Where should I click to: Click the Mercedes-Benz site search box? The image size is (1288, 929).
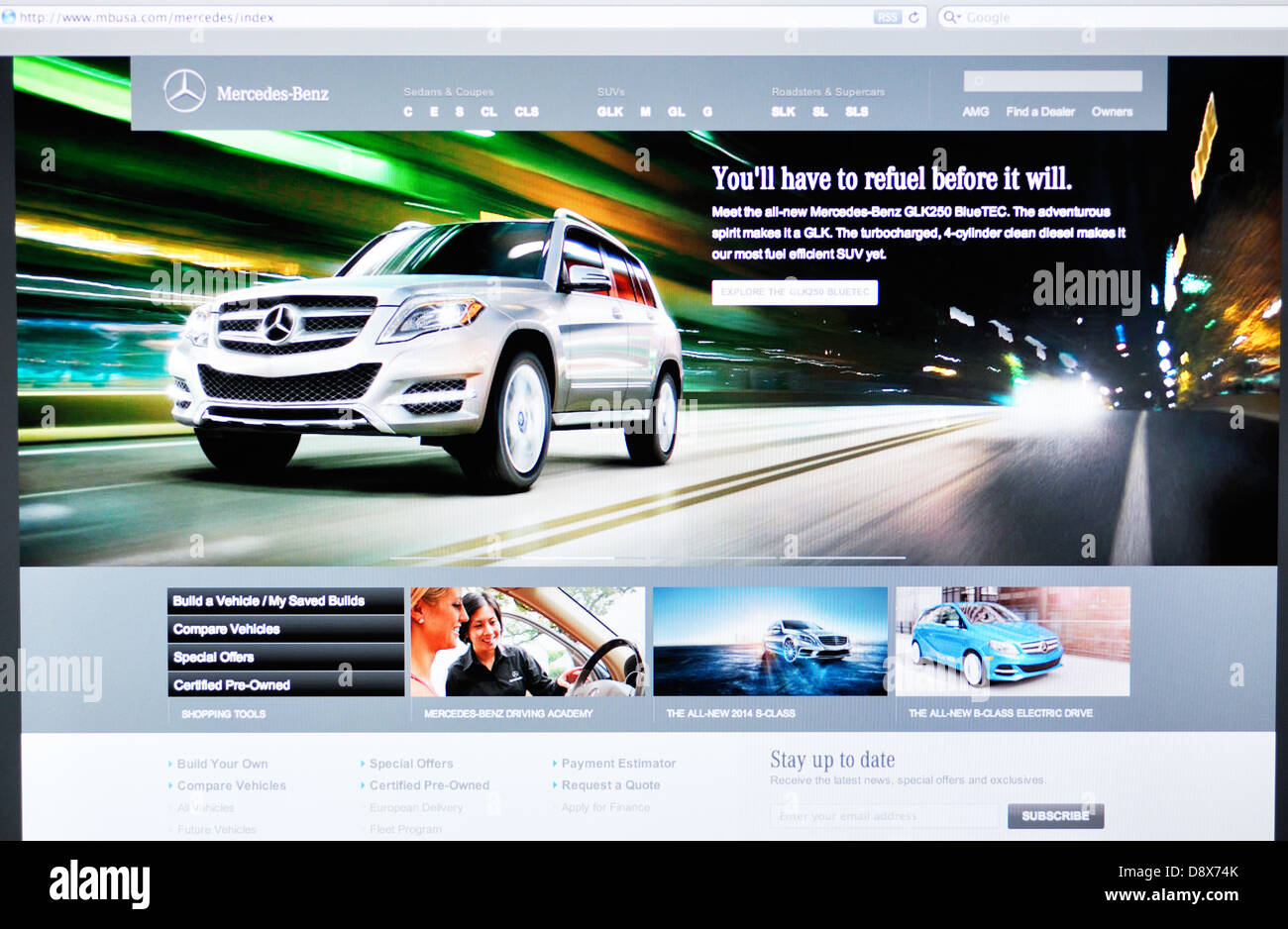(1052, 81)
